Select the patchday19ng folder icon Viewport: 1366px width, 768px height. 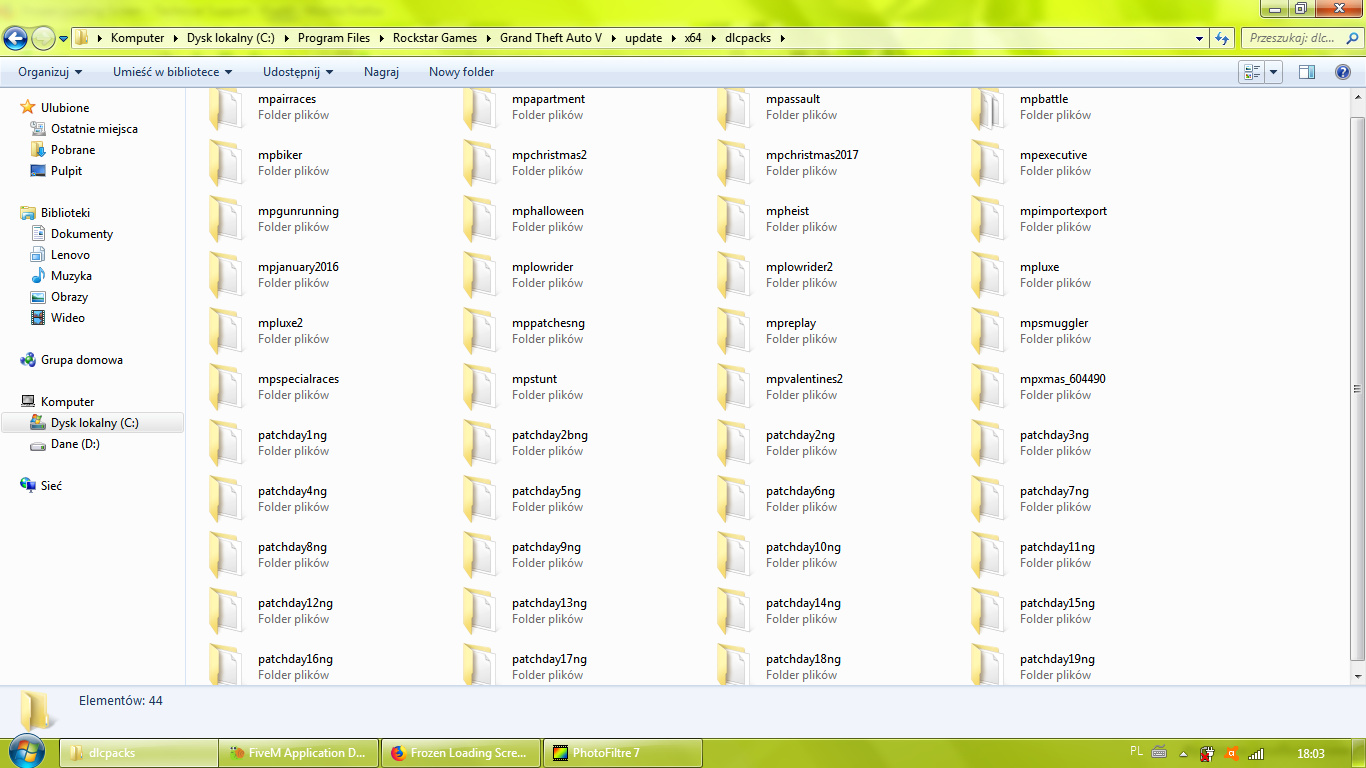(x=989, y=667)
